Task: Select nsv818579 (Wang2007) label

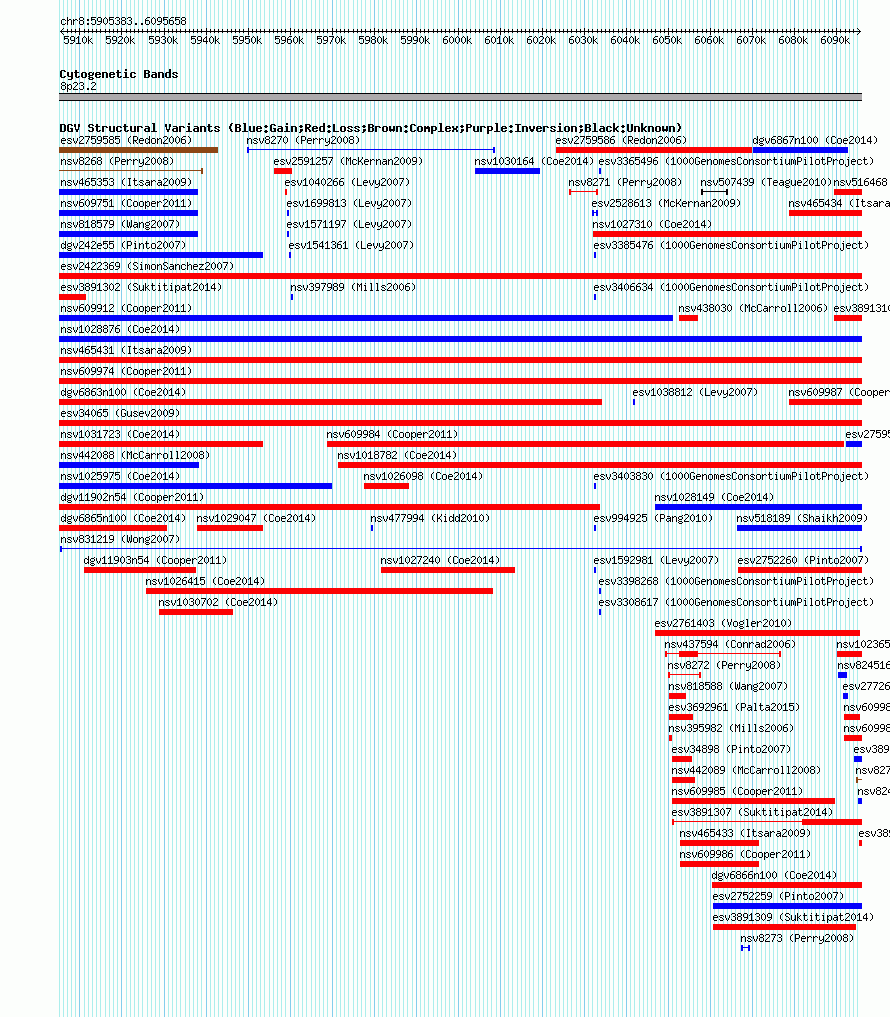Action: click(x=120, y=224)
